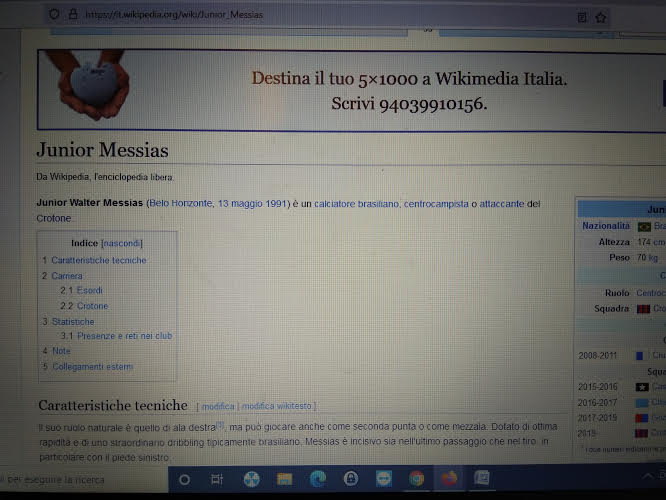Bookmark page with star icon
Viewport: 666px width, 500px height.
tap(601, 16)
